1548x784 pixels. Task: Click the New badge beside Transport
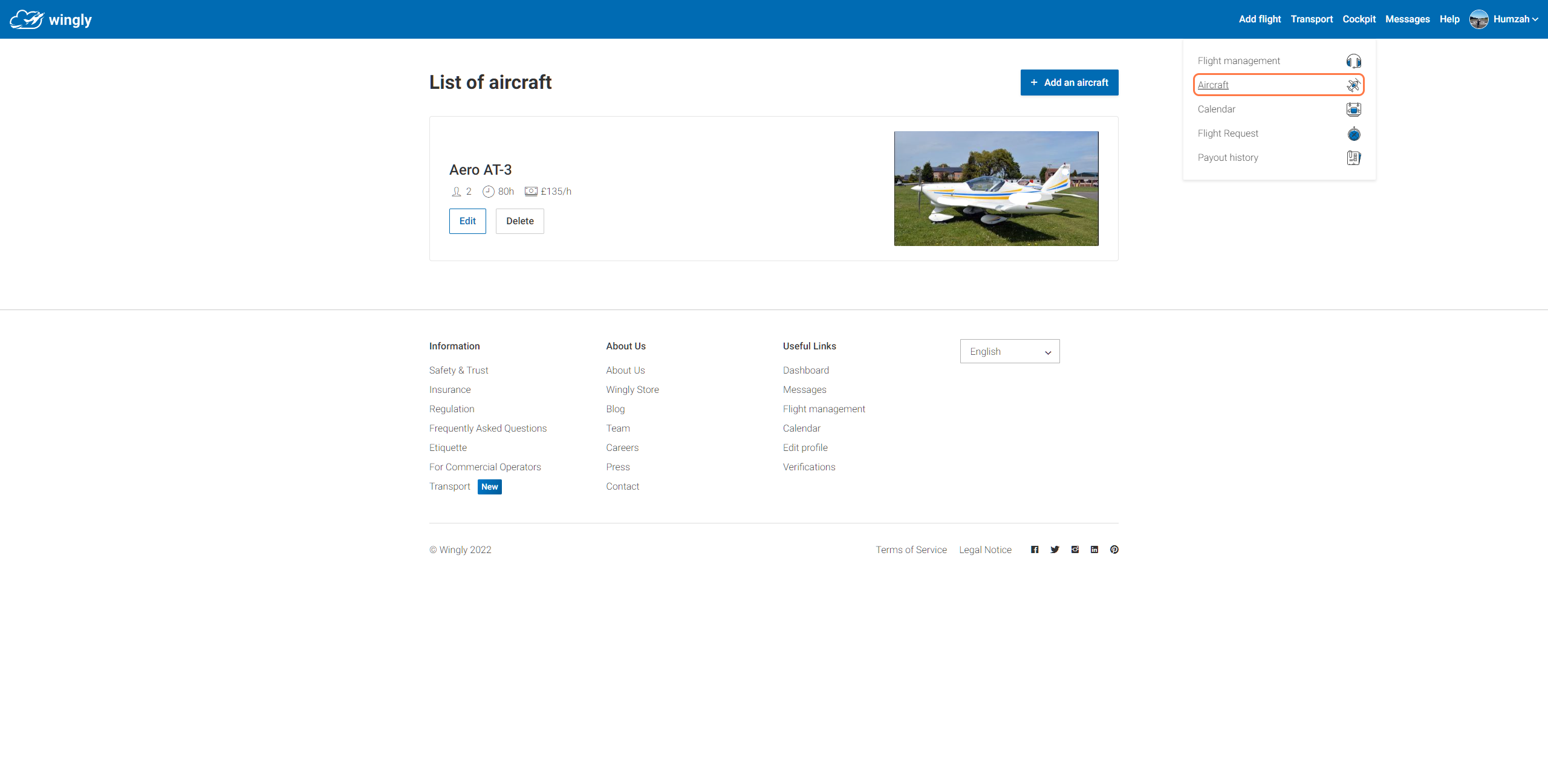pyautogui.click(x=490, y=487)
